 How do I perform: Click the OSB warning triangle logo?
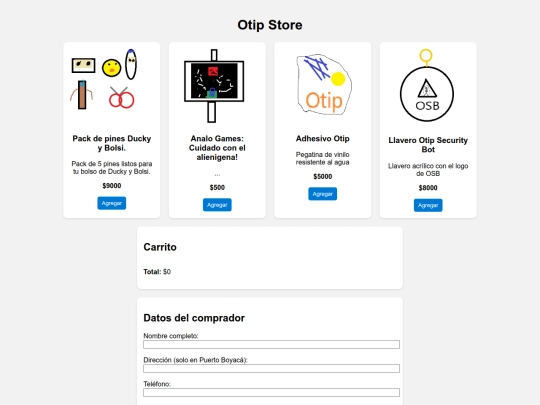[427, 89]
